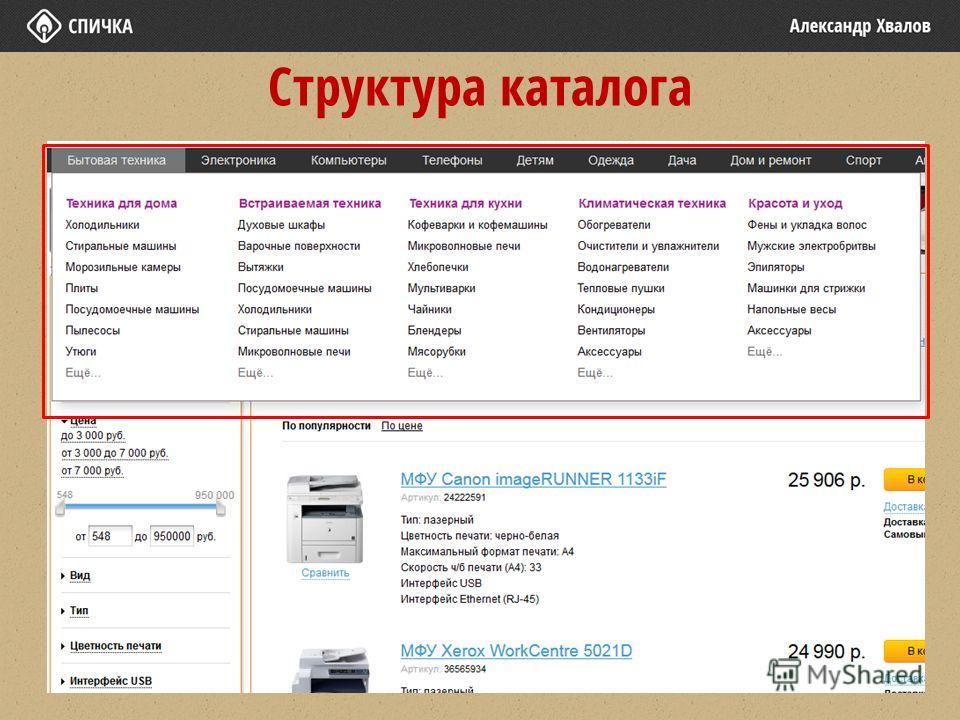Open the Вентиляторы category

click(x=611, y=331)
